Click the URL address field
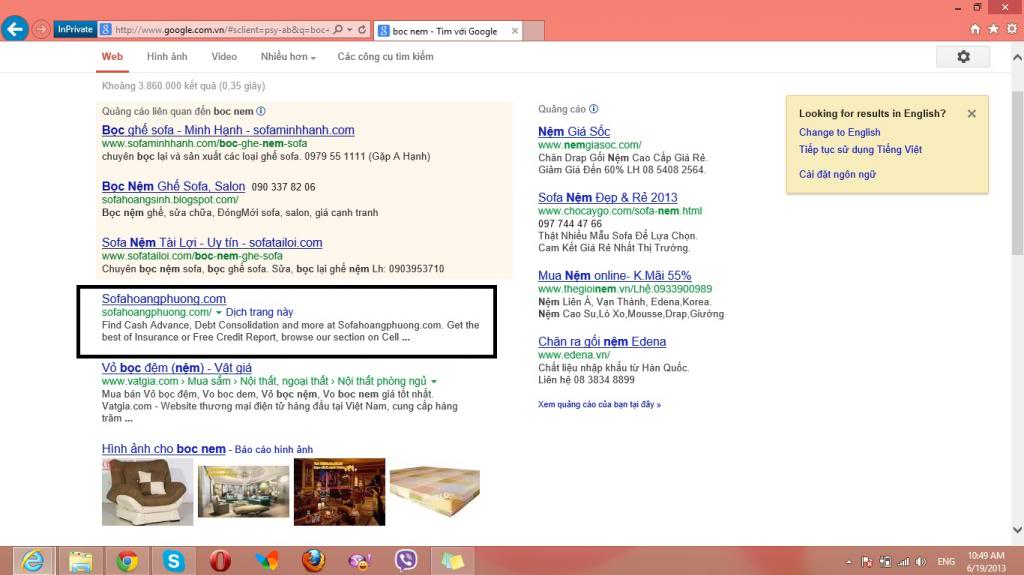 pos(221,30)
